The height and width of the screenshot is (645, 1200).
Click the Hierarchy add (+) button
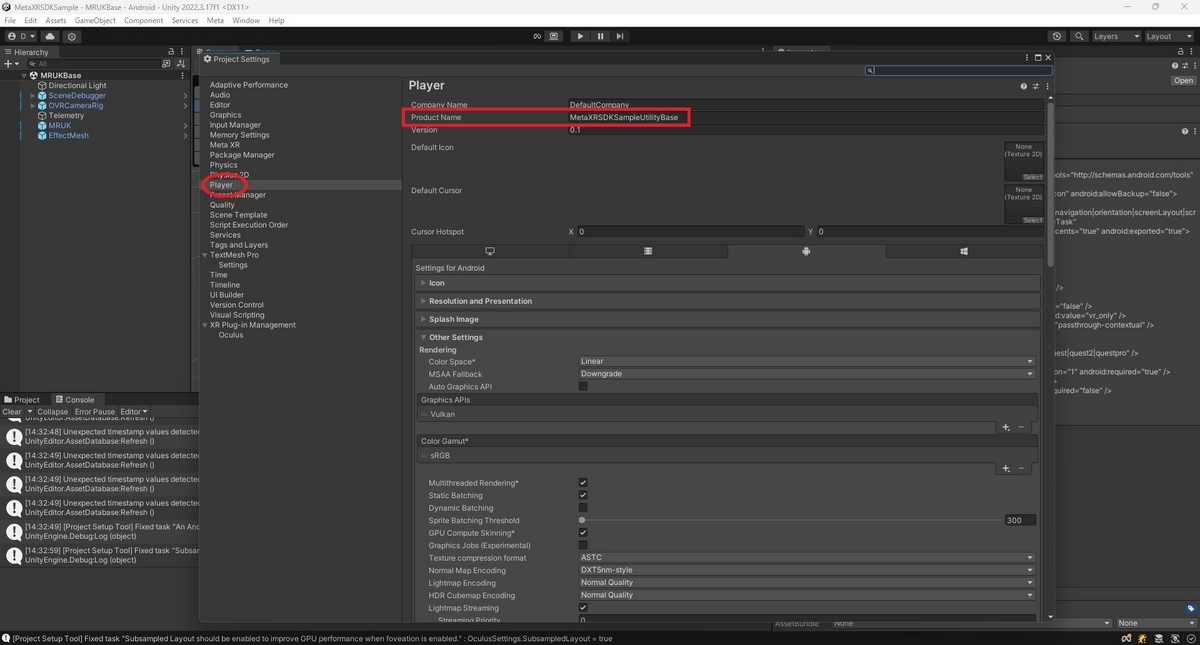(x=9, y=63)
